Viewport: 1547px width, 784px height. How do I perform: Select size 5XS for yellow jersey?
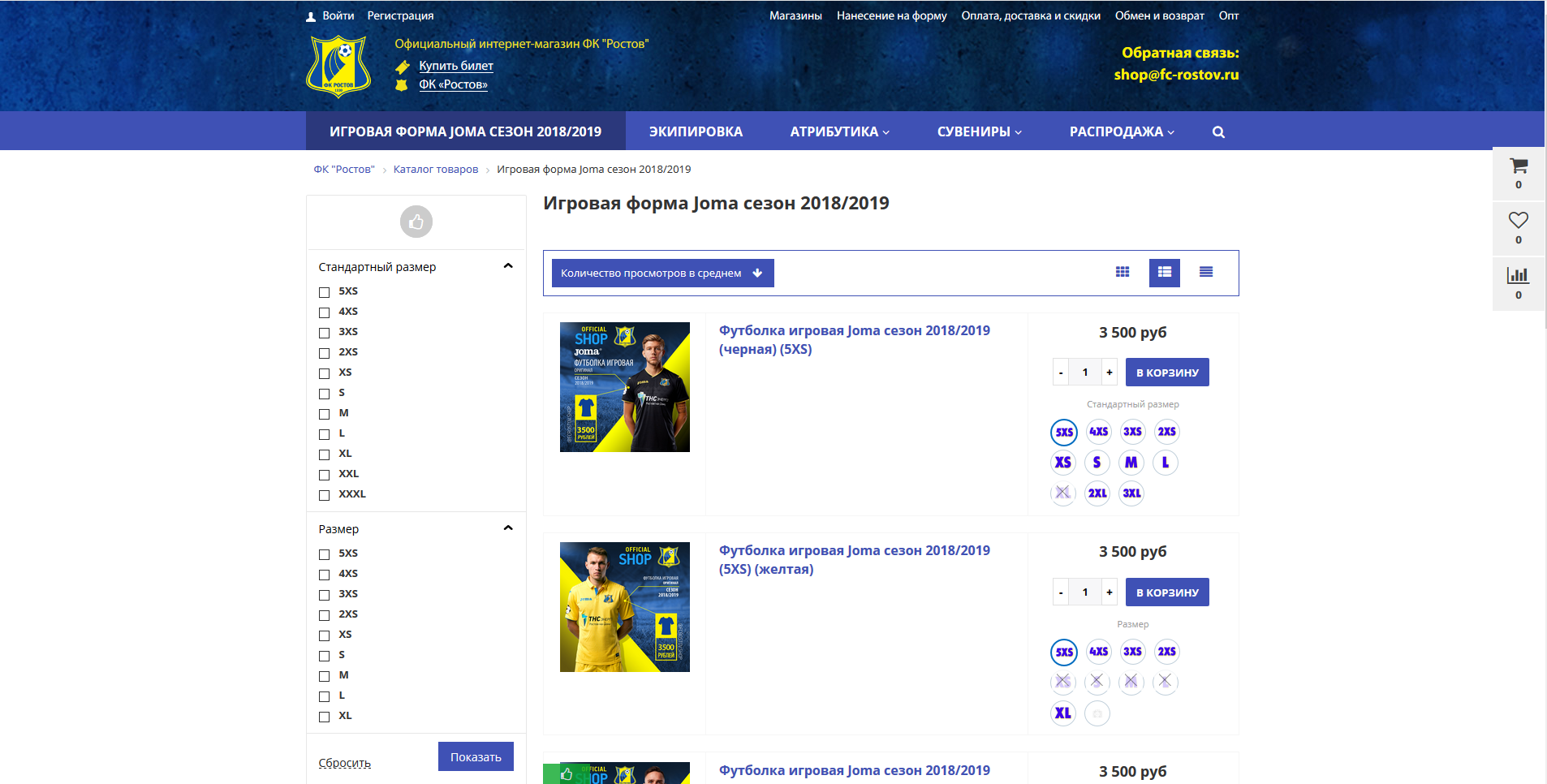[x=1064, y=652]
